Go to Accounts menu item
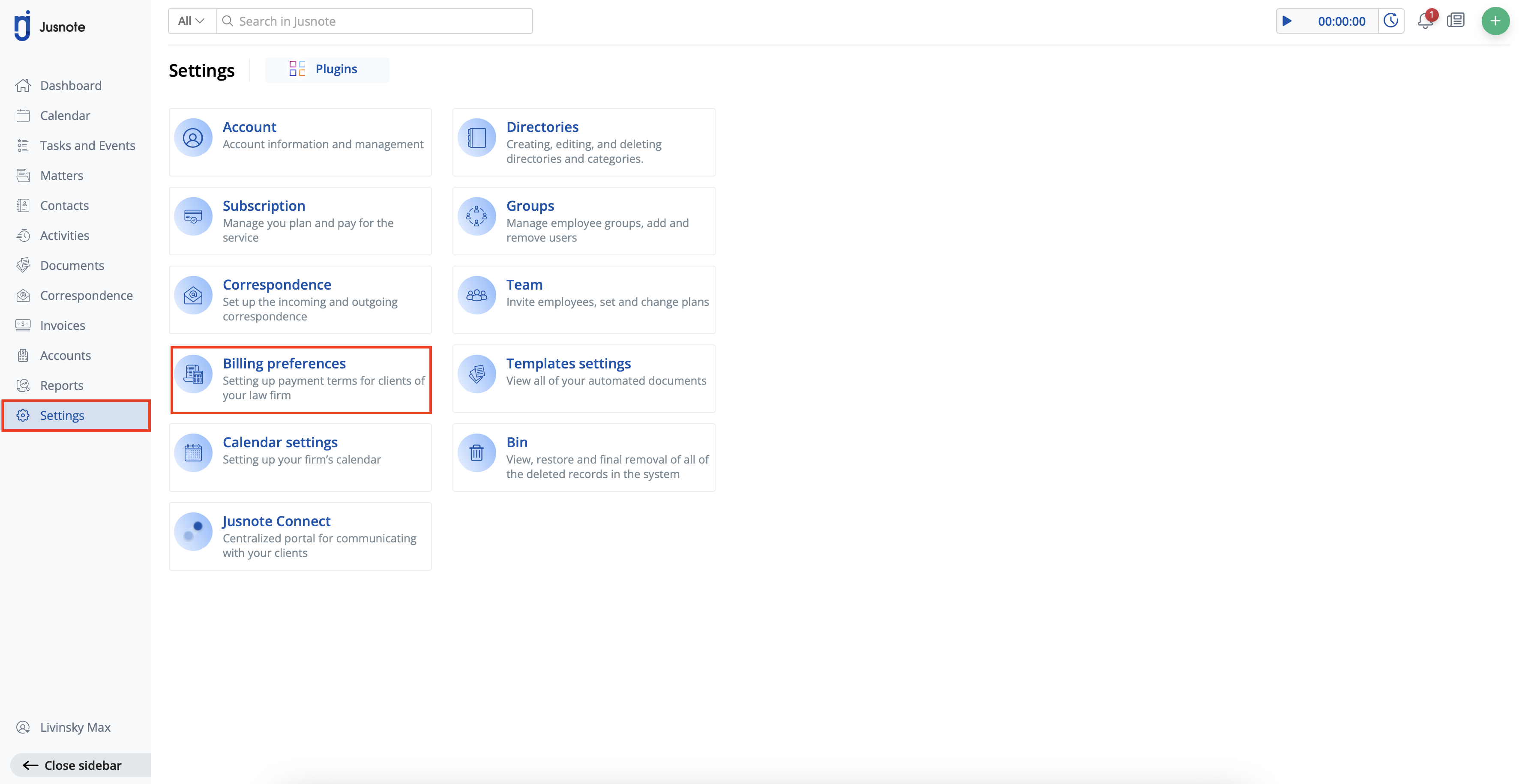Image resolution: width=1528 pixels, height=784 pixels. 66,355
